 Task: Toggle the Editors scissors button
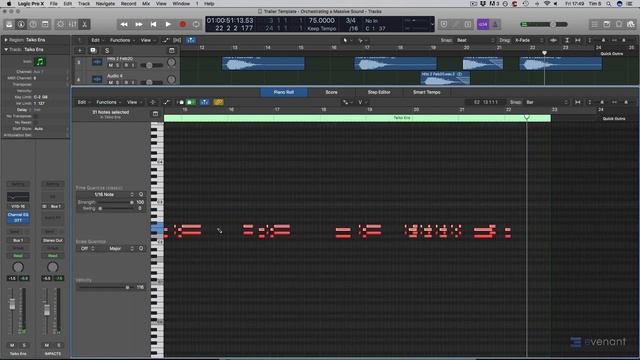pos(84,24)
